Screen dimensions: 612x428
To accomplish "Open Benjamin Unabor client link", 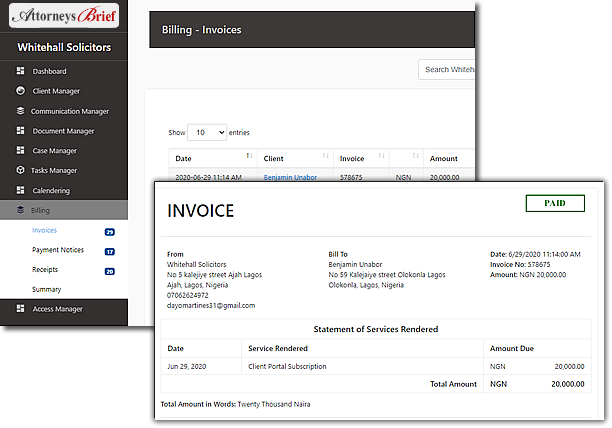I will click(289, 177).
